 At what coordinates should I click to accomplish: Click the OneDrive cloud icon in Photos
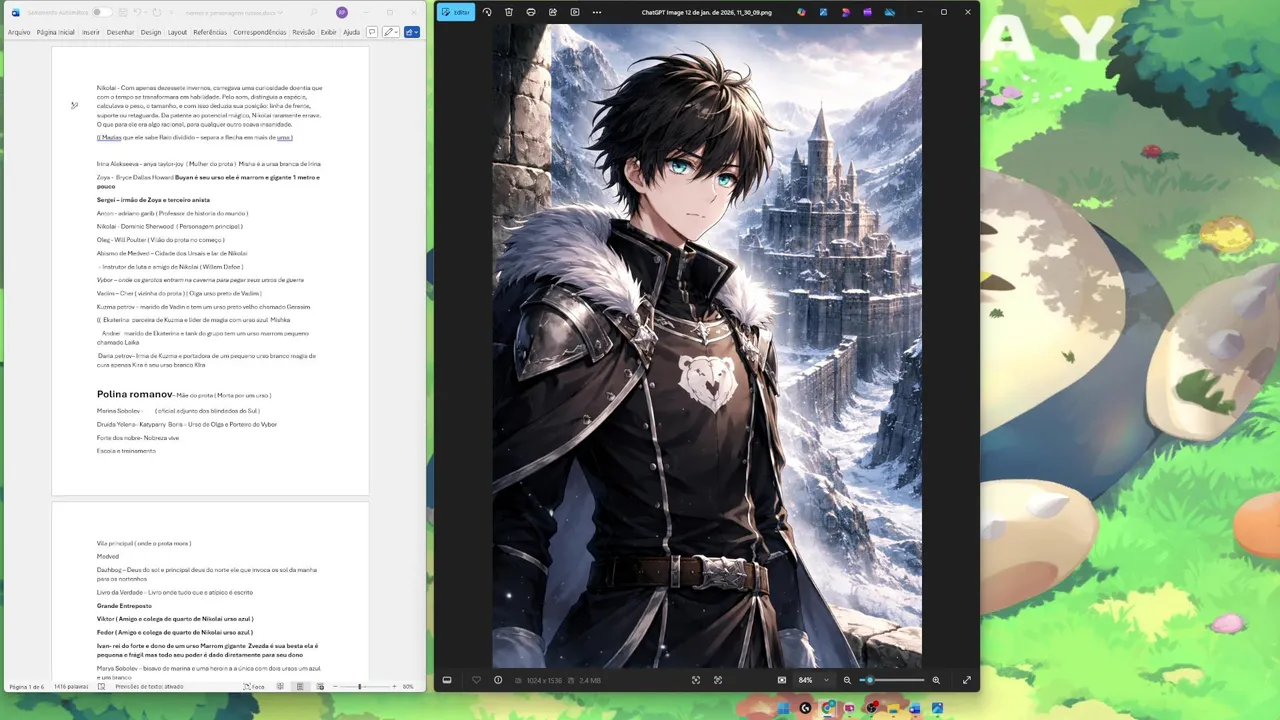pyautogui.click(x=890, y=12)
